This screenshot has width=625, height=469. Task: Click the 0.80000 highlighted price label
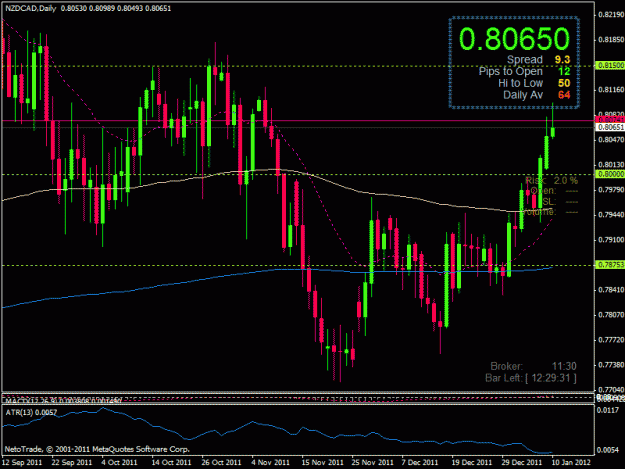pyautogui.click(x=610, y=174)
